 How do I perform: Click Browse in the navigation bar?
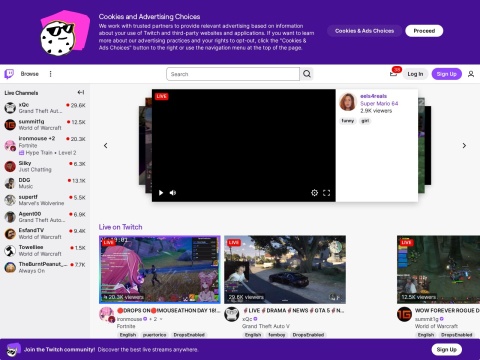click(30, 74)
